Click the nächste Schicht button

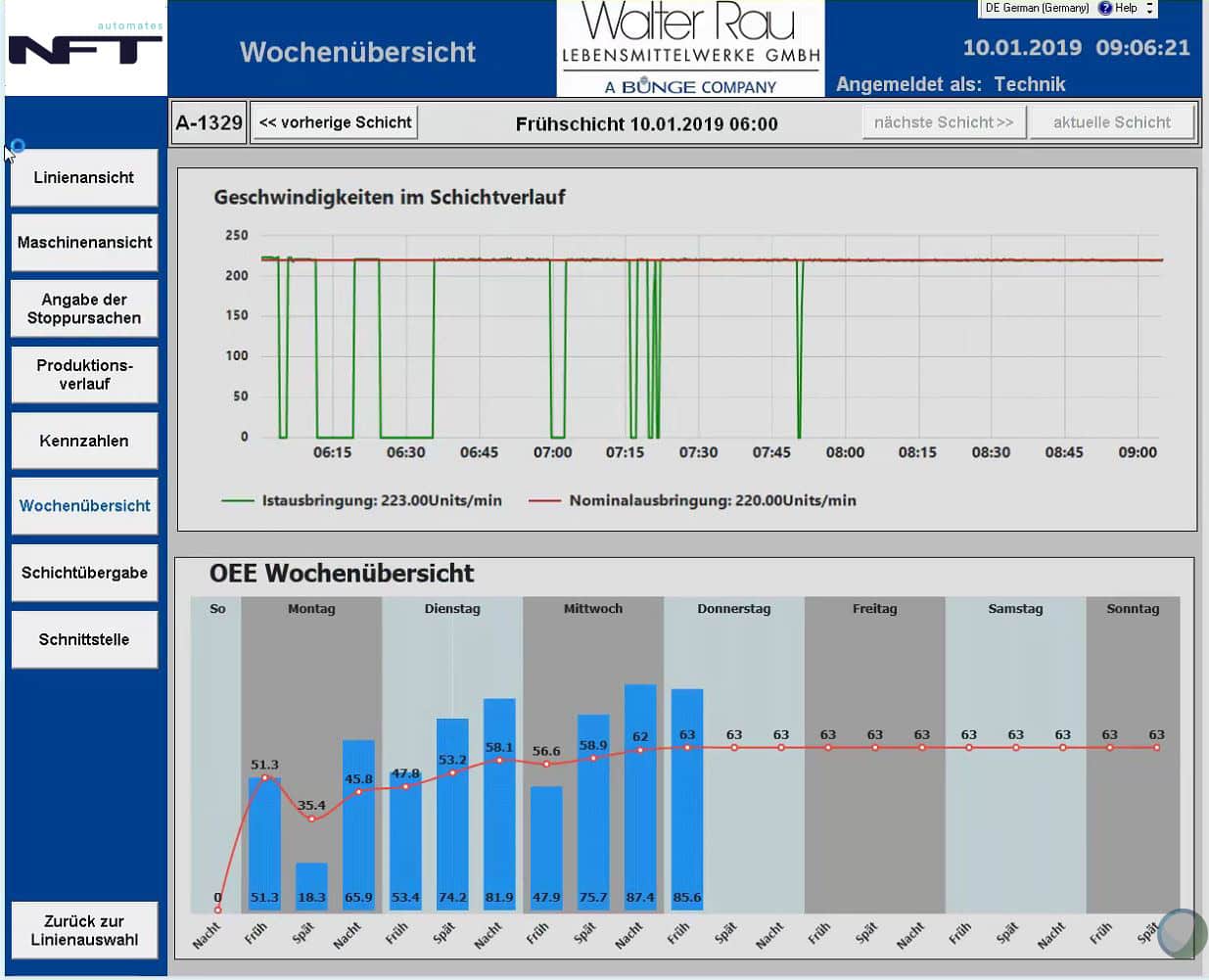pos(944,122)
